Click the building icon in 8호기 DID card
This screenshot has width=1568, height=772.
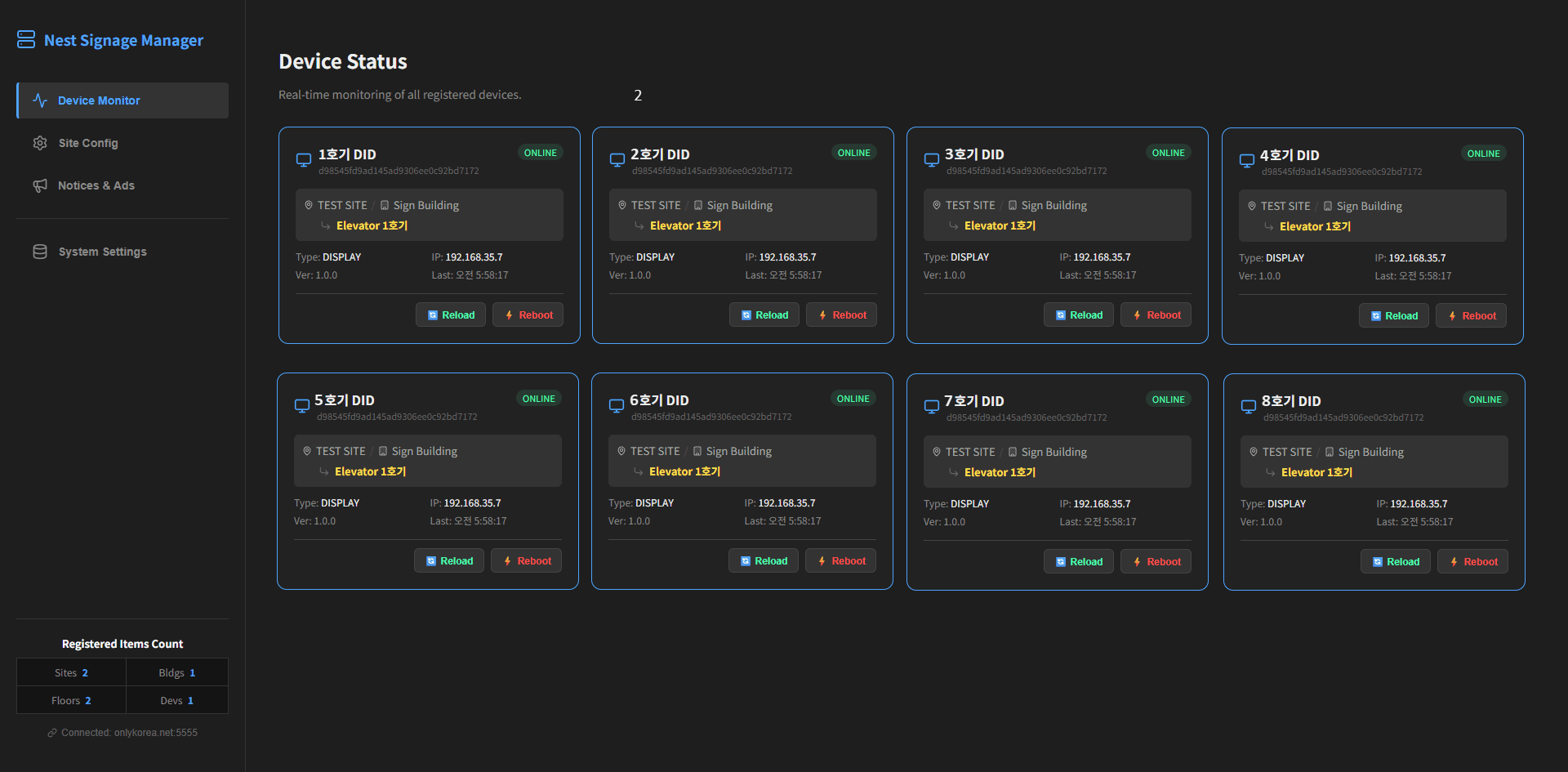tap(1330, 452)
